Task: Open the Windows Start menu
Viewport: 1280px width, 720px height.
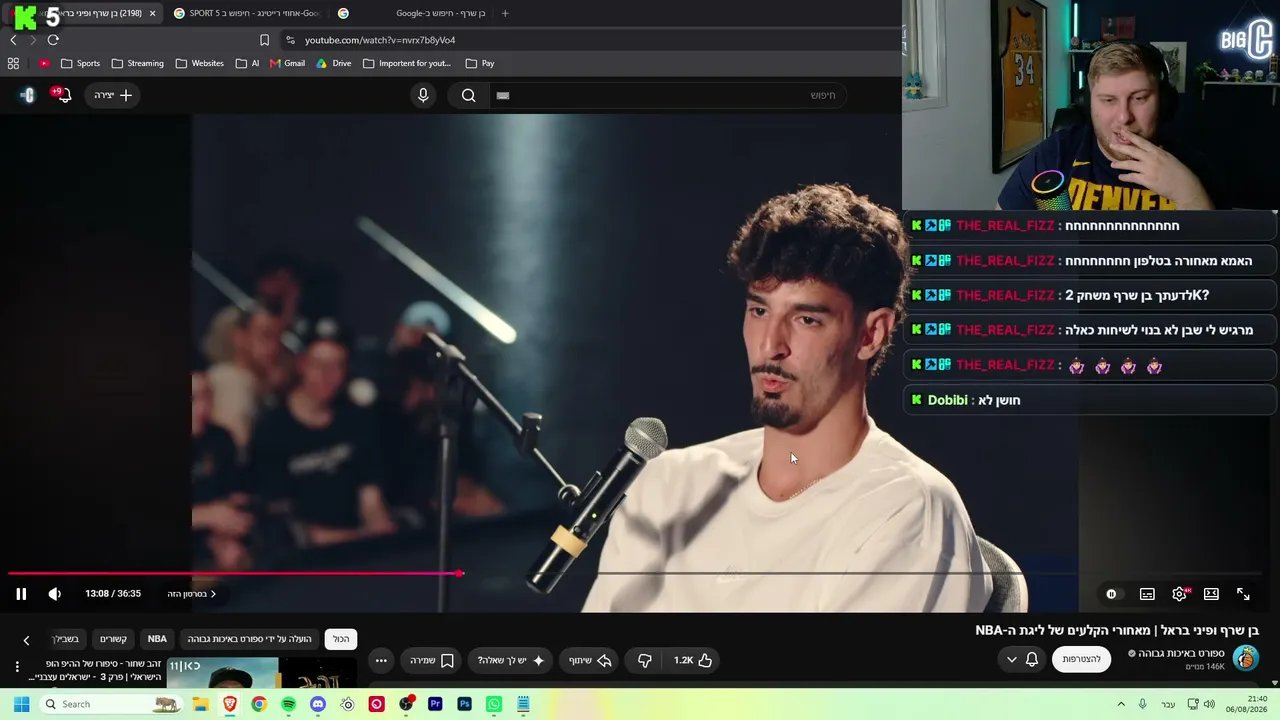Action: tap(21, 704)
